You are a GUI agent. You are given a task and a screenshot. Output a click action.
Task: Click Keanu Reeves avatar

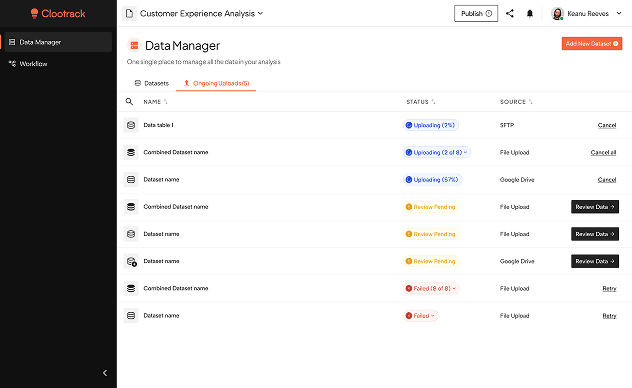pyautogui.click(x=557, y=14)
